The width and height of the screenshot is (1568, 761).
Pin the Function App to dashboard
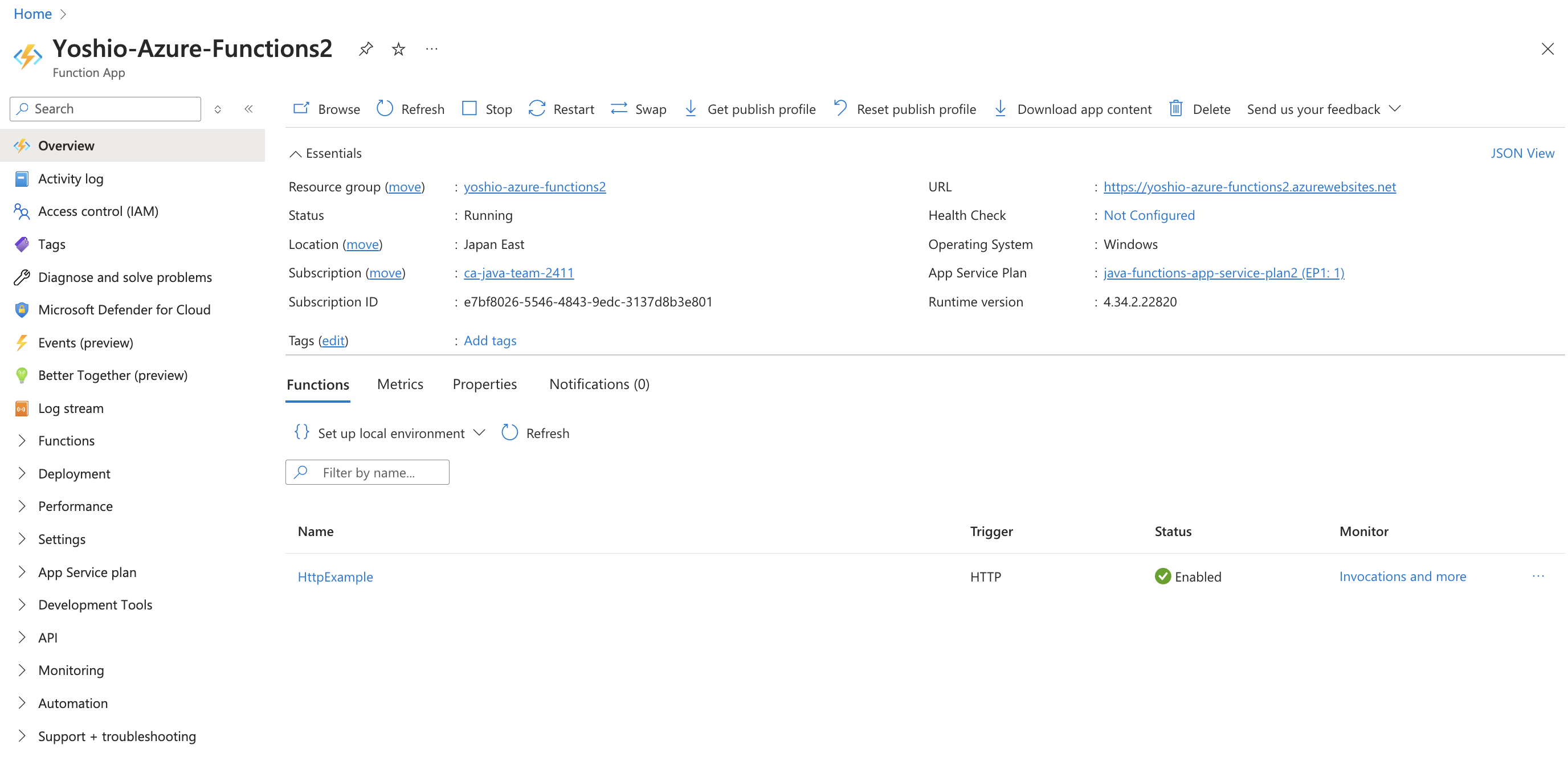pyautogui.click(x=365, y=48)
